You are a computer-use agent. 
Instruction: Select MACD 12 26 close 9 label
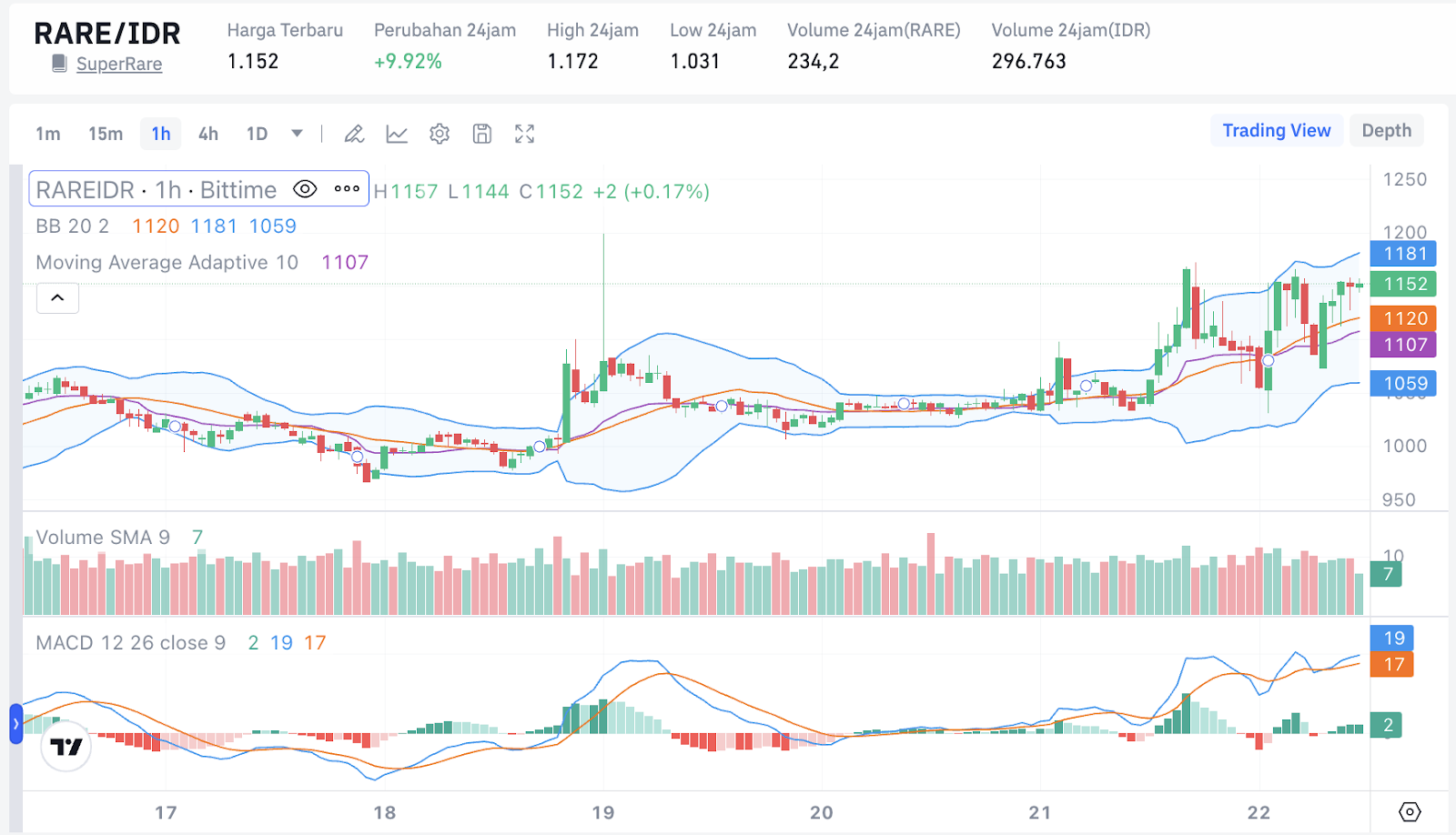[131, 643]
